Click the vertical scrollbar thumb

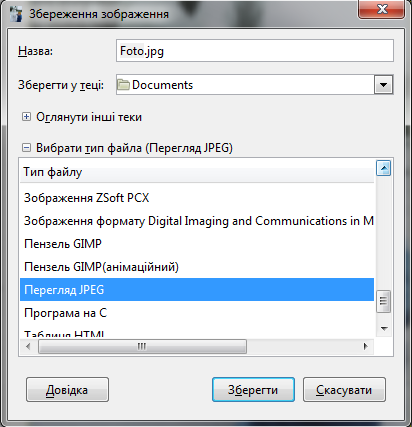(x=383, y=301)
